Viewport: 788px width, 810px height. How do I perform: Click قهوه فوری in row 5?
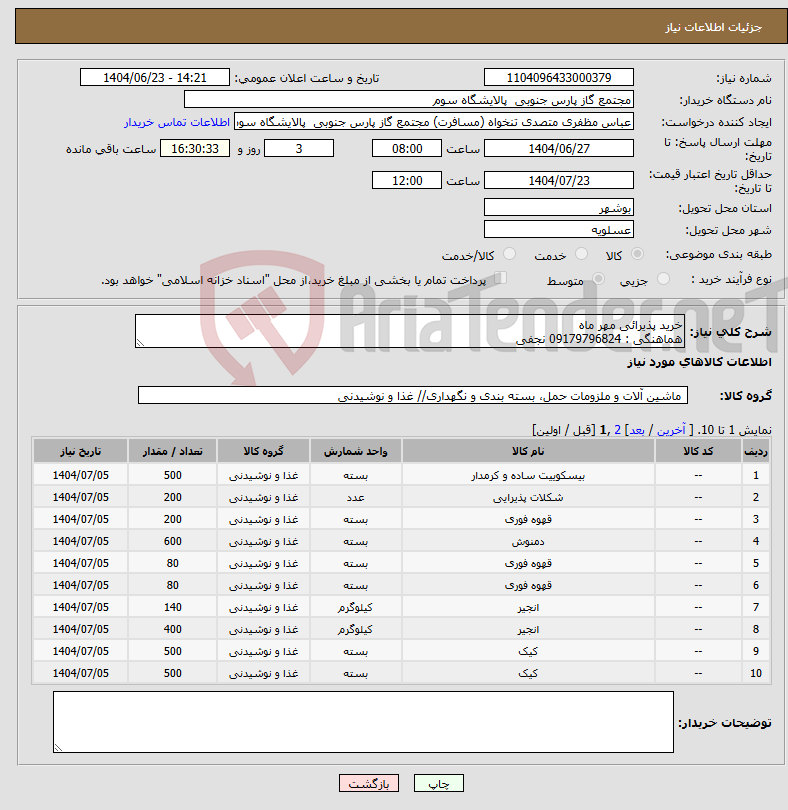(528, 563)
